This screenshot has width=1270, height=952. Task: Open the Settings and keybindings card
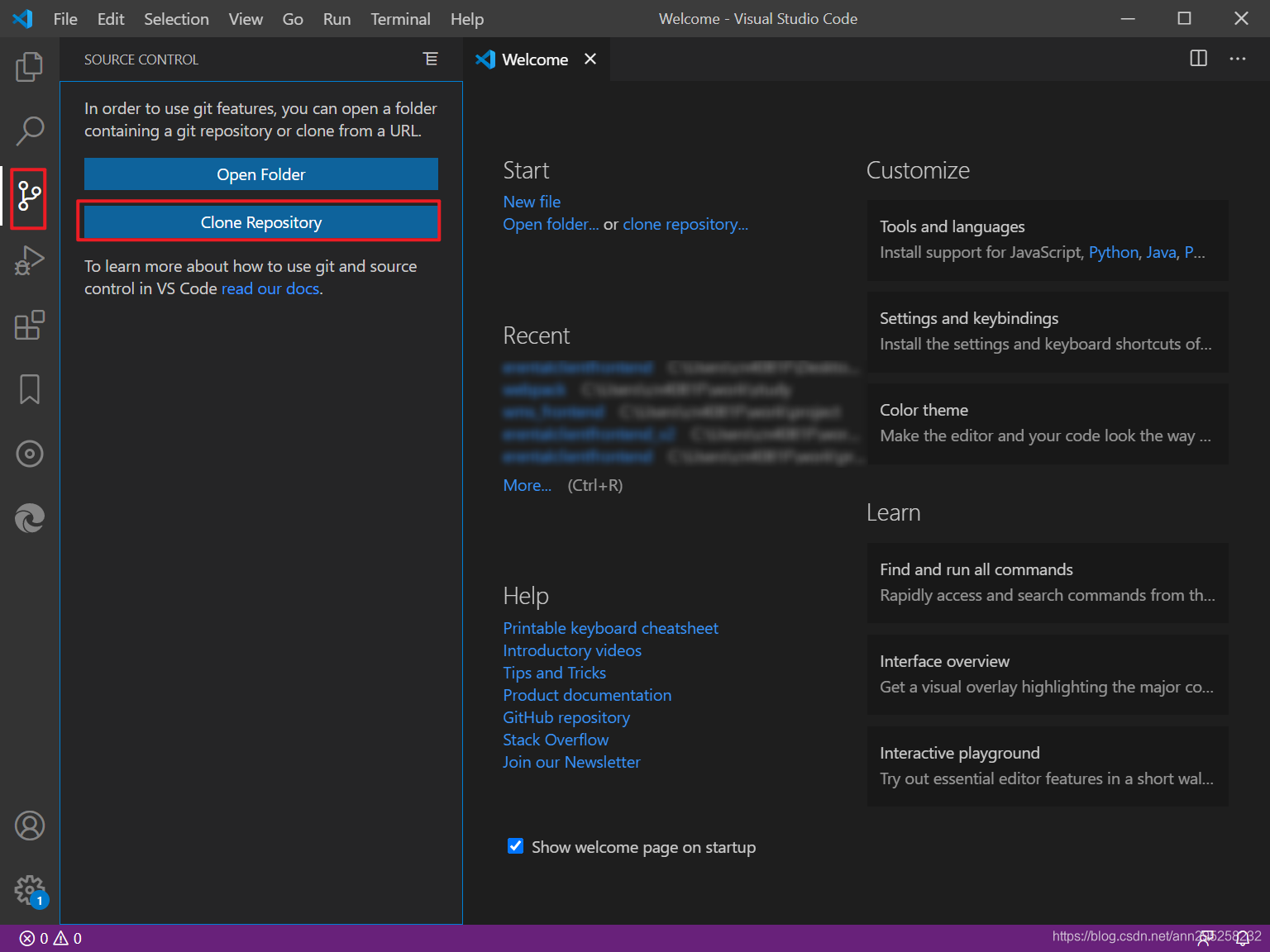pos(1048,331)
